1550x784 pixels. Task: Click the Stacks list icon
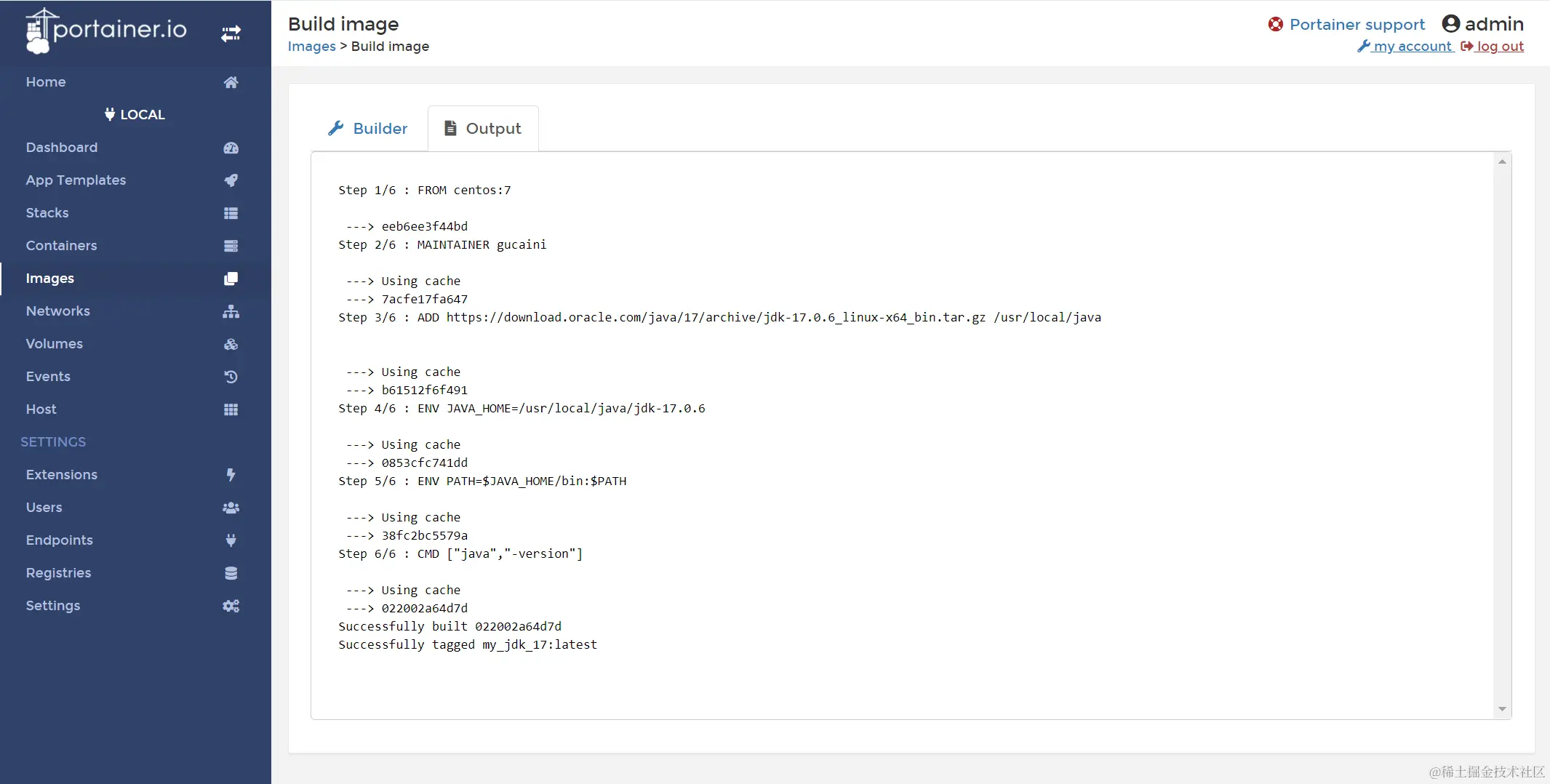coord(231,213)
